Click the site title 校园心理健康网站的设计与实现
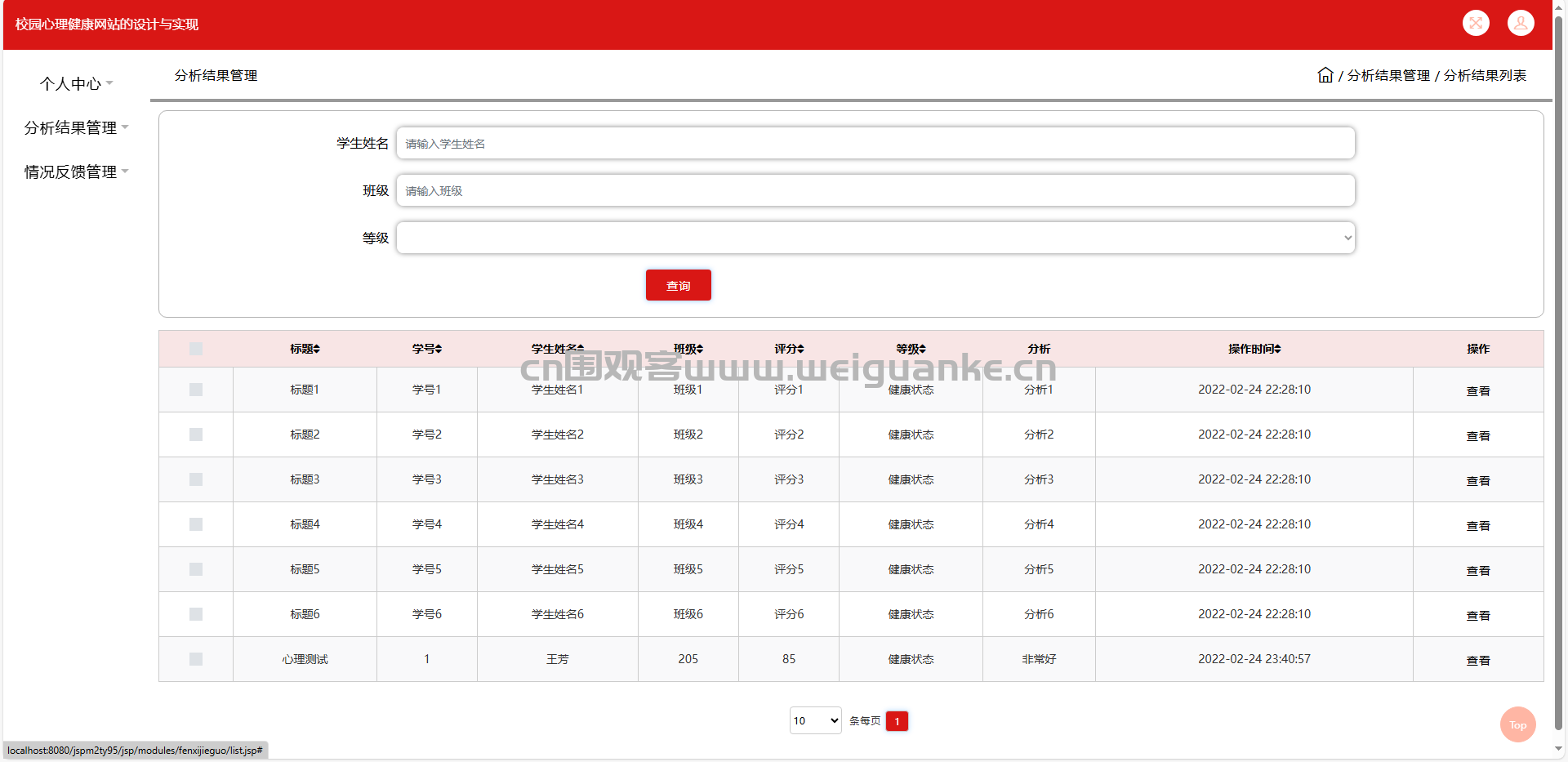 [107, 25]
